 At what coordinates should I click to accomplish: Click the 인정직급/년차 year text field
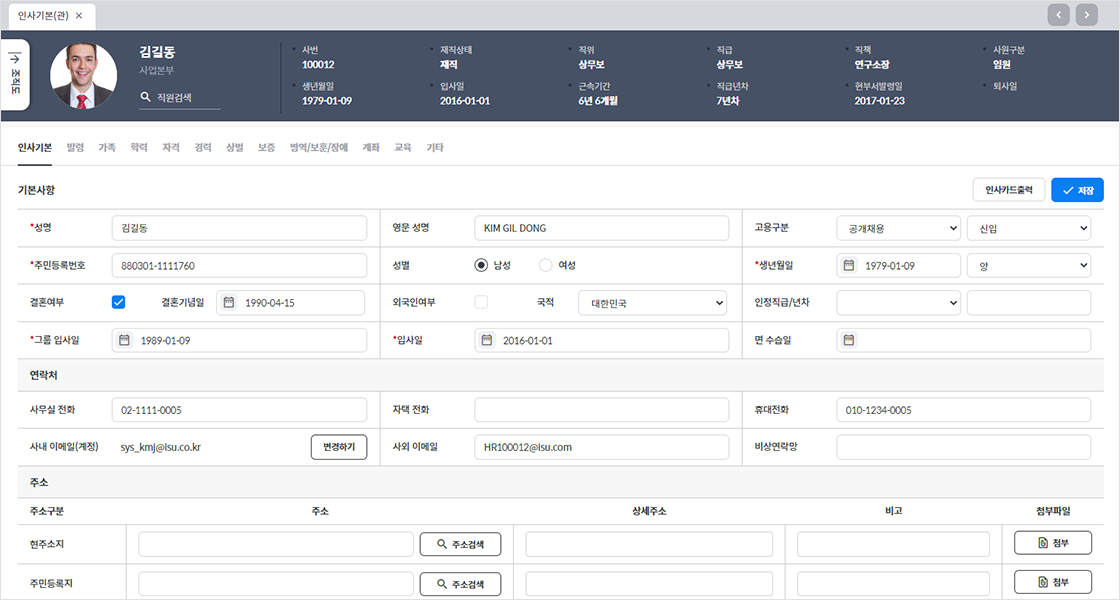pyautogui.click(x=1029, y=303)
